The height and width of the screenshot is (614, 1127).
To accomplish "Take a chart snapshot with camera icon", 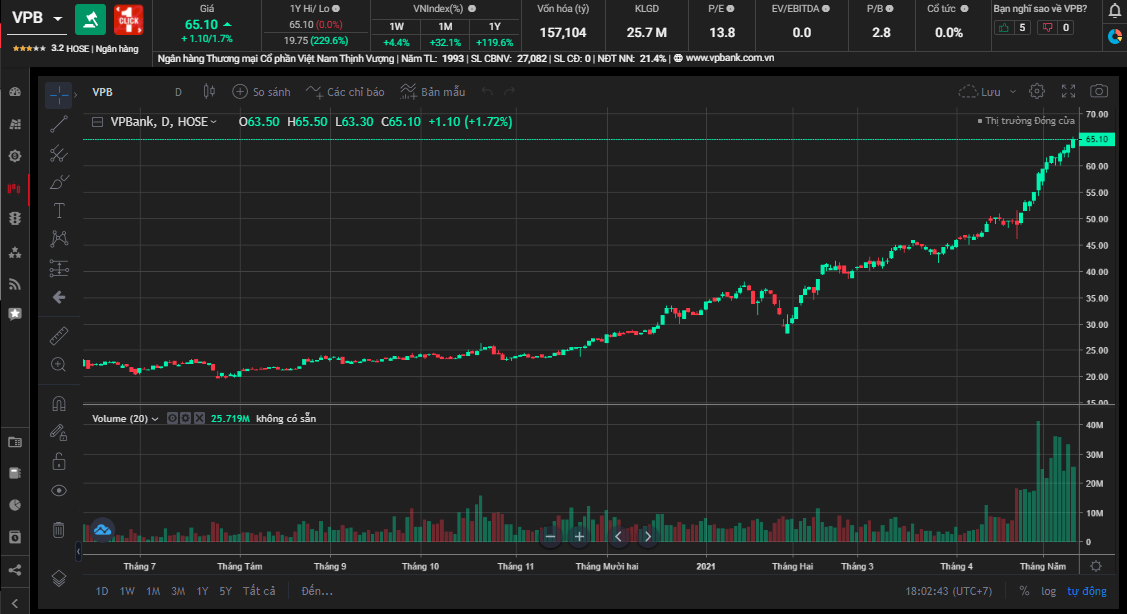I will point(1099,91).
